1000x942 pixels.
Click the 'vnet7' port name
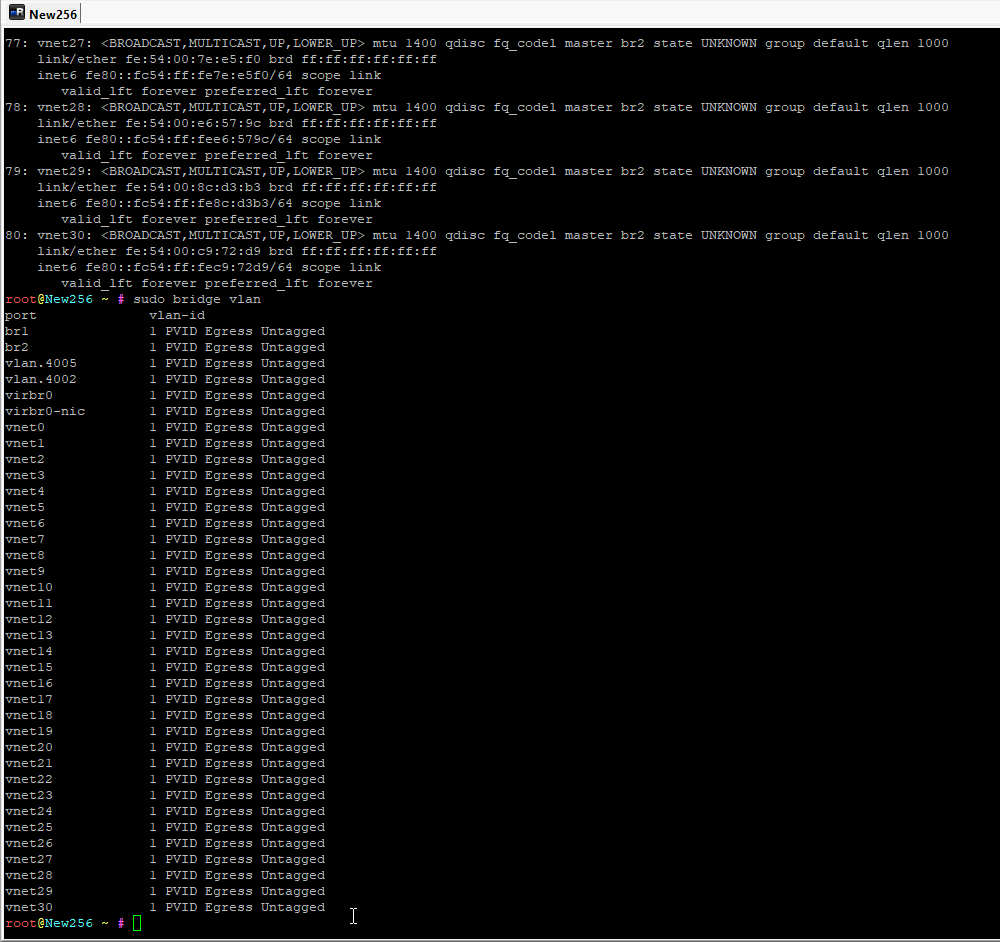(25, 539)
